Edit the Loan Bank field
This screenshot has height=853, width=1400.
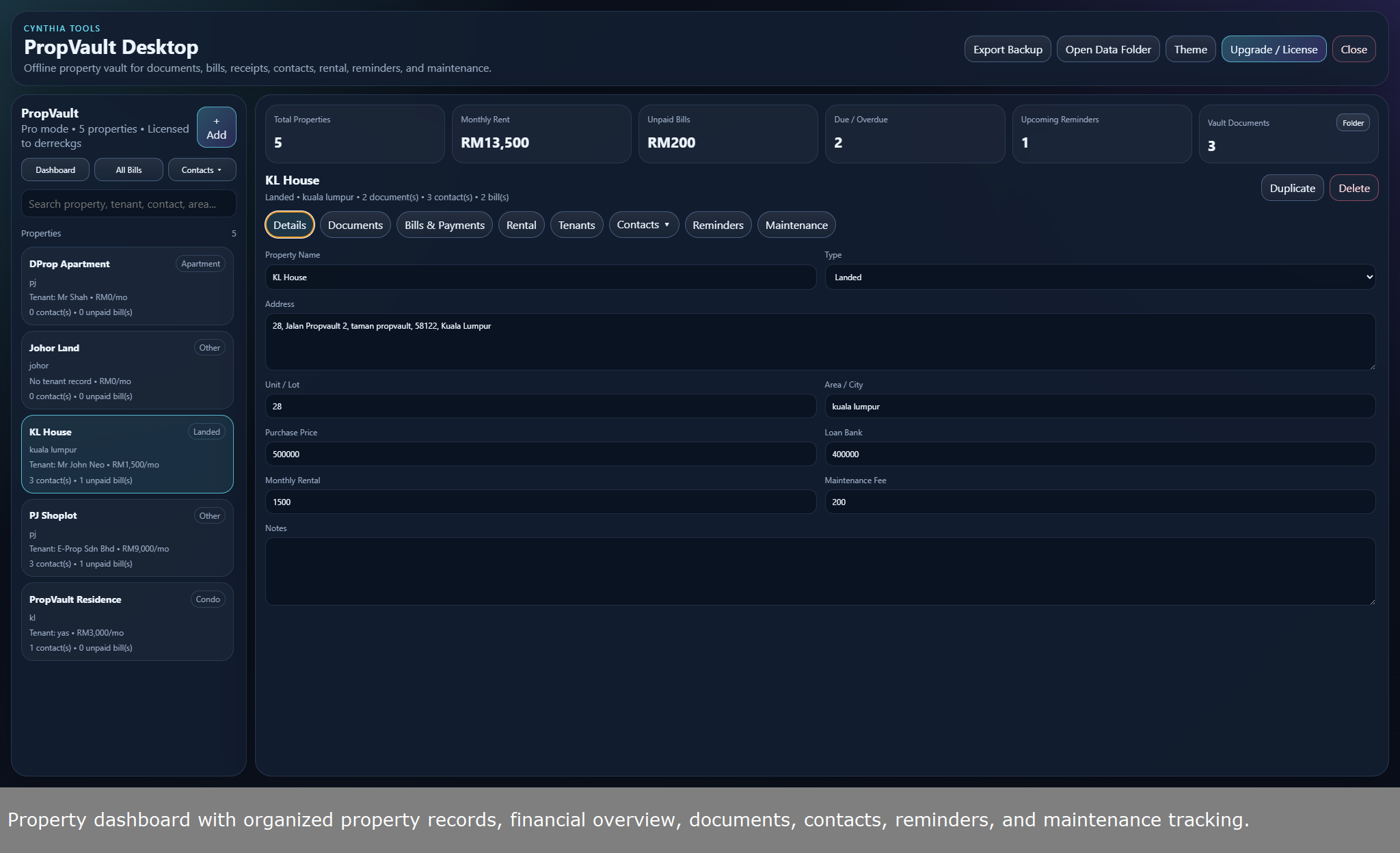[1100, 454]
